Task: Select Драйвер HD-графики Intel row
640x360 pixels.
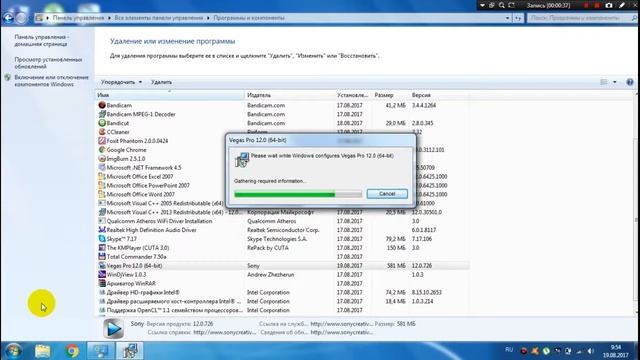Action: tap(283, 293)
